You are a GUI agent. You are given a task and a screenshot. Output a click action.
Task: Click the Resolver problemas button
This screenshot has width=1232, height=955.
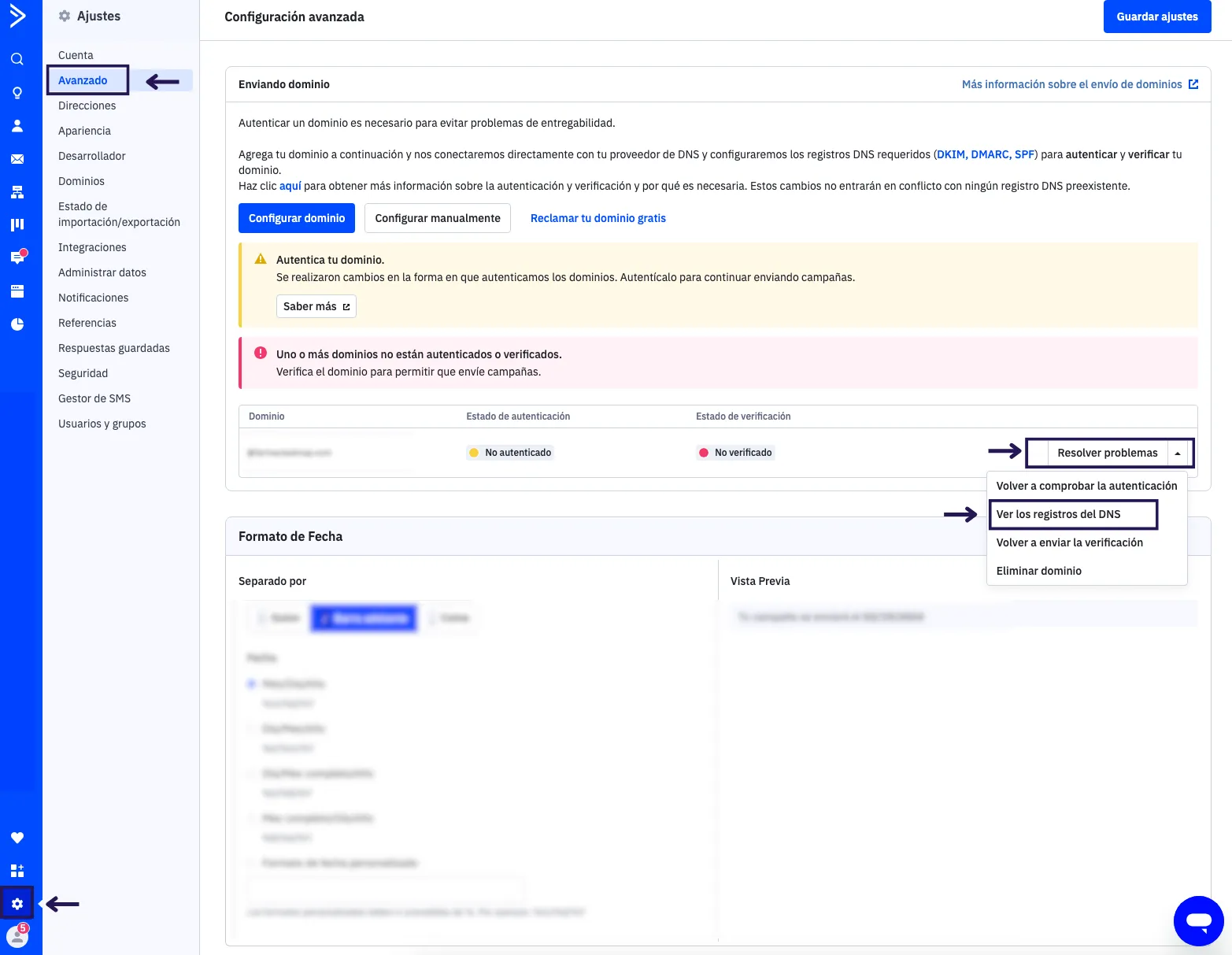coord(1108,453)
